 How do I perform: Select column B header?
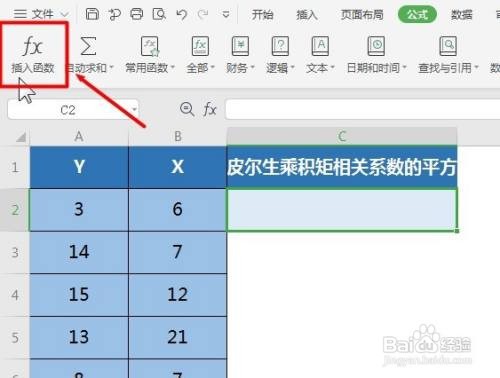178,136
